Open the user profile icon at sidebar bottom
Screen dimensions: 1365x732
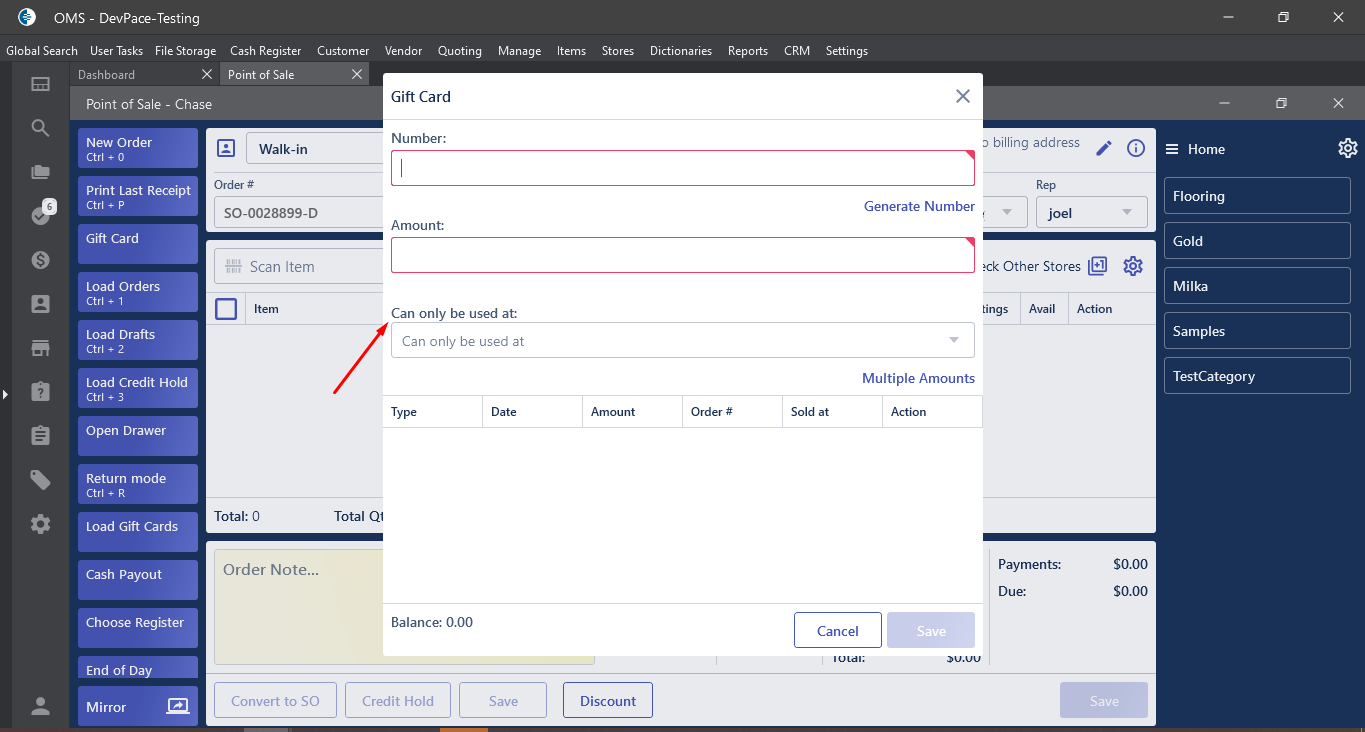coord(40,707)
